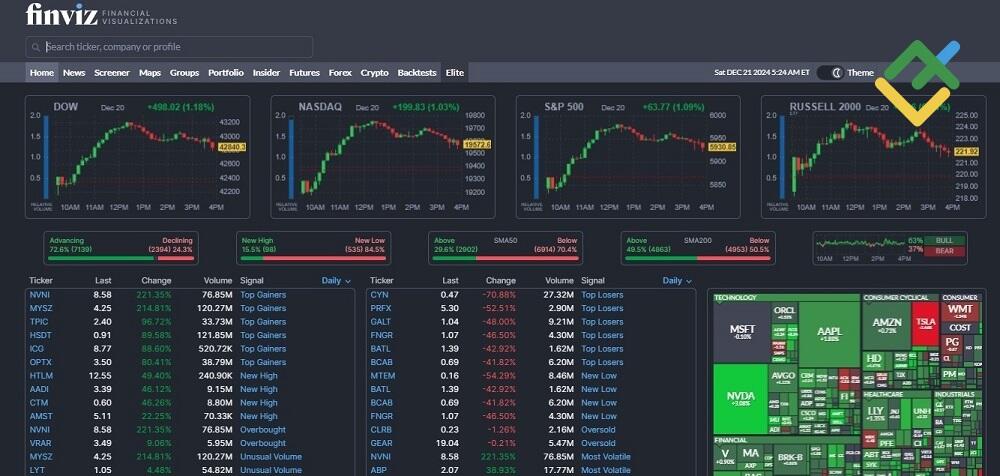
Task: Select Groups in the navigation bar
Action: coord(184,73)
